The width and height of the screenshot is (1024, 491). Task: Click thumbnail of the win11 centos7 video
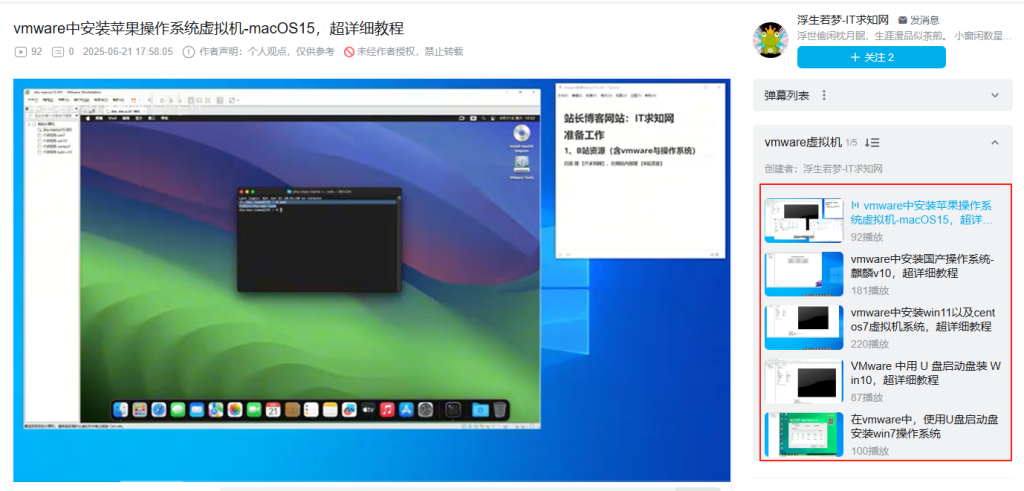(x=804, y=327)
